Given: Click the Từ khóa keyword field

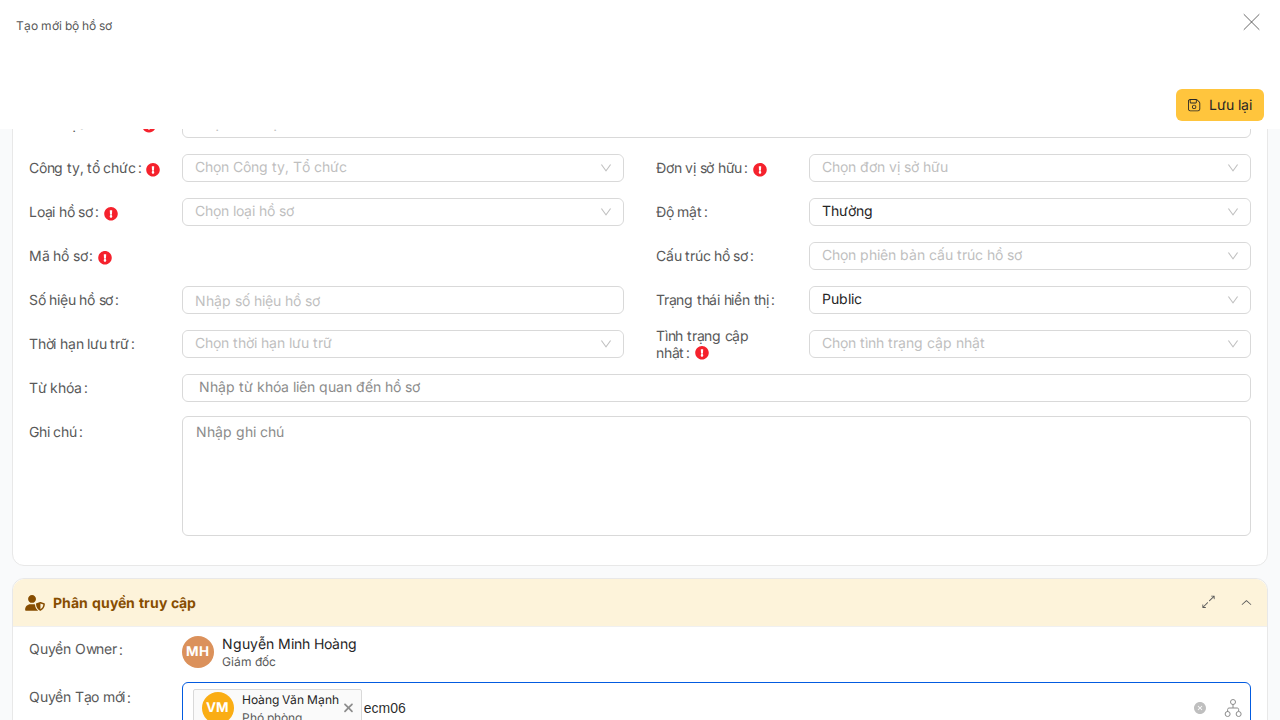Looking at the screenshot, I should (x=715, y=388).
